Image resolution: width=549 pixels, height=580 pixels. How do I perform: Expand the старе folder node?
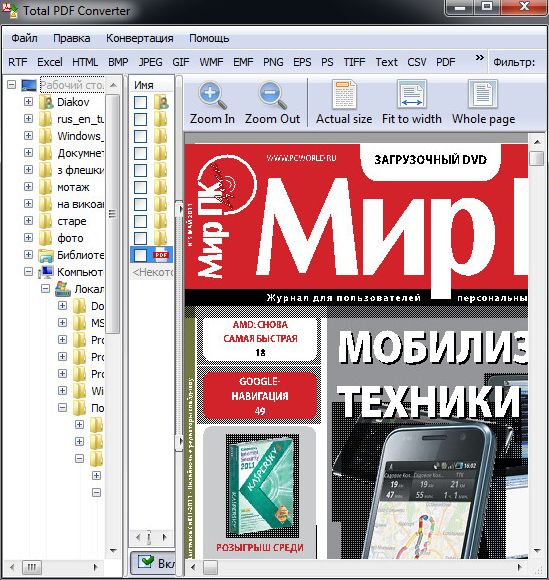pyautogui.click(x=28, y=221)
